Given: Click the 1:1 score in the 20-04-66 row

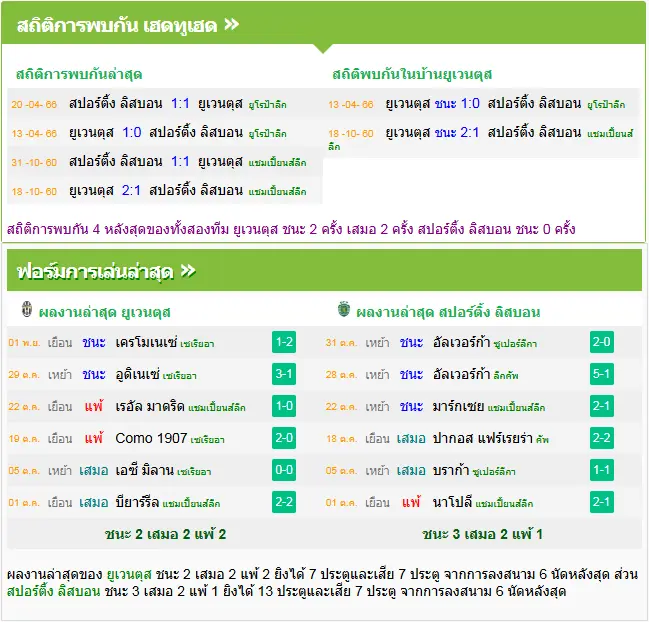Looking at the screenshot, I should coord(180,103).
